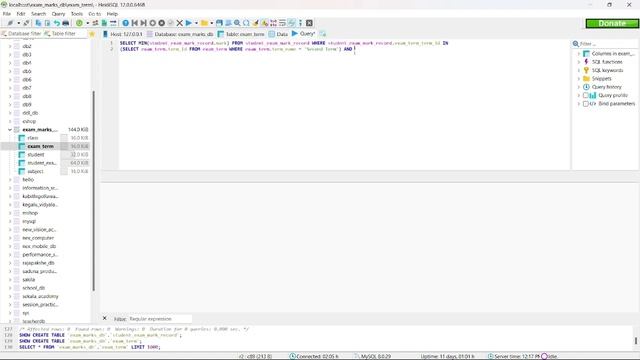Open the Refresh dropdown arrow in toolbar
640x360 pixels.
coord(87,23)
